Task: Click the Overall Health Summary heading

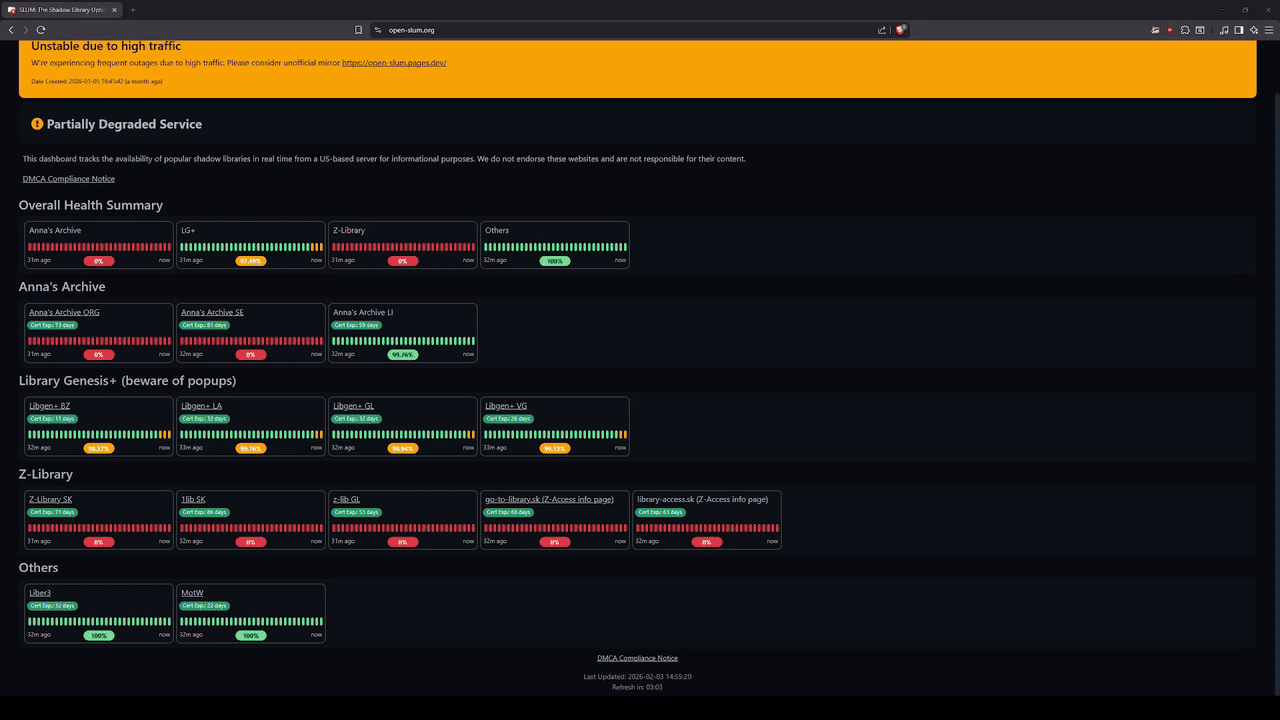Action: [x=91, y=205]
